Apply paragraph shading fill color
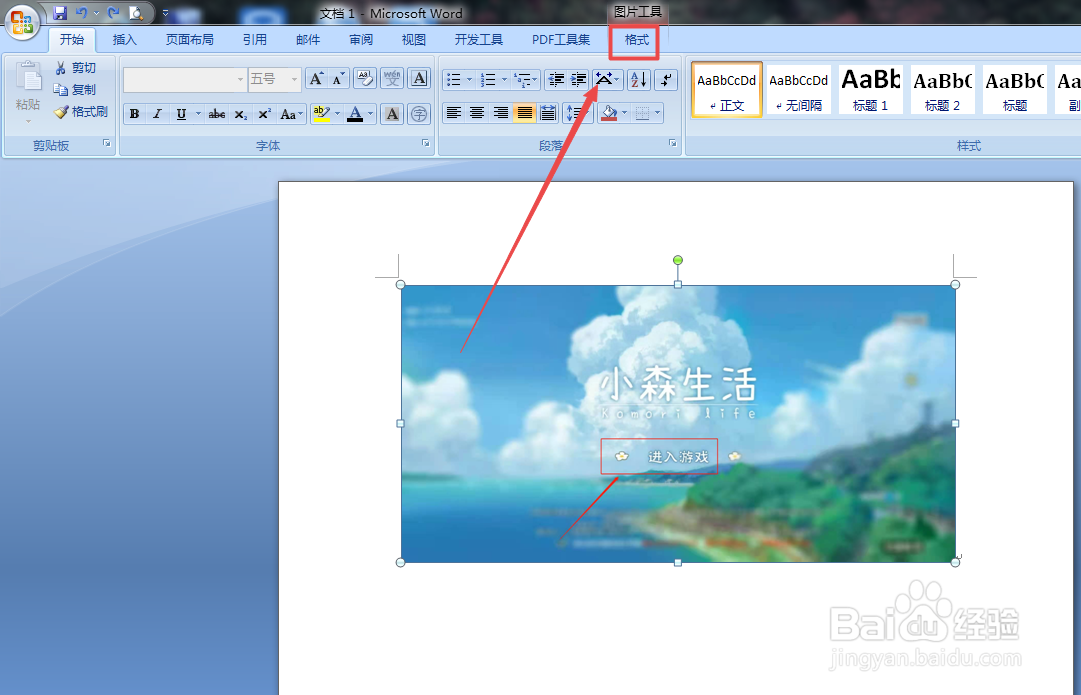 coord(609,112)
